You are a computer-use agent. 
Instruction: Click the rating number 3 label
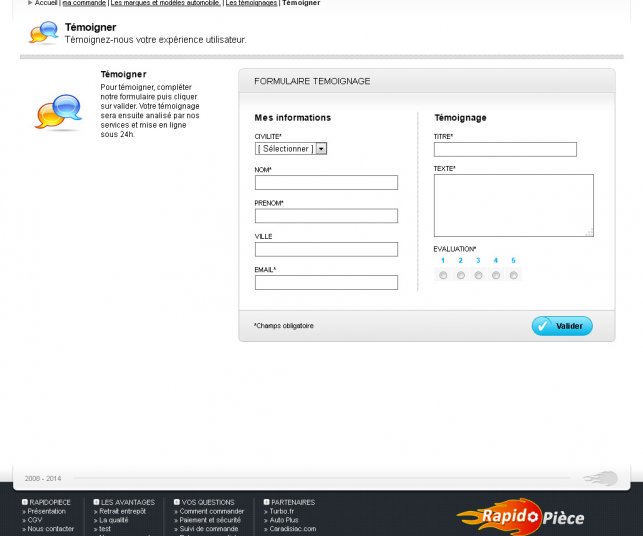[x=478, y=260]
